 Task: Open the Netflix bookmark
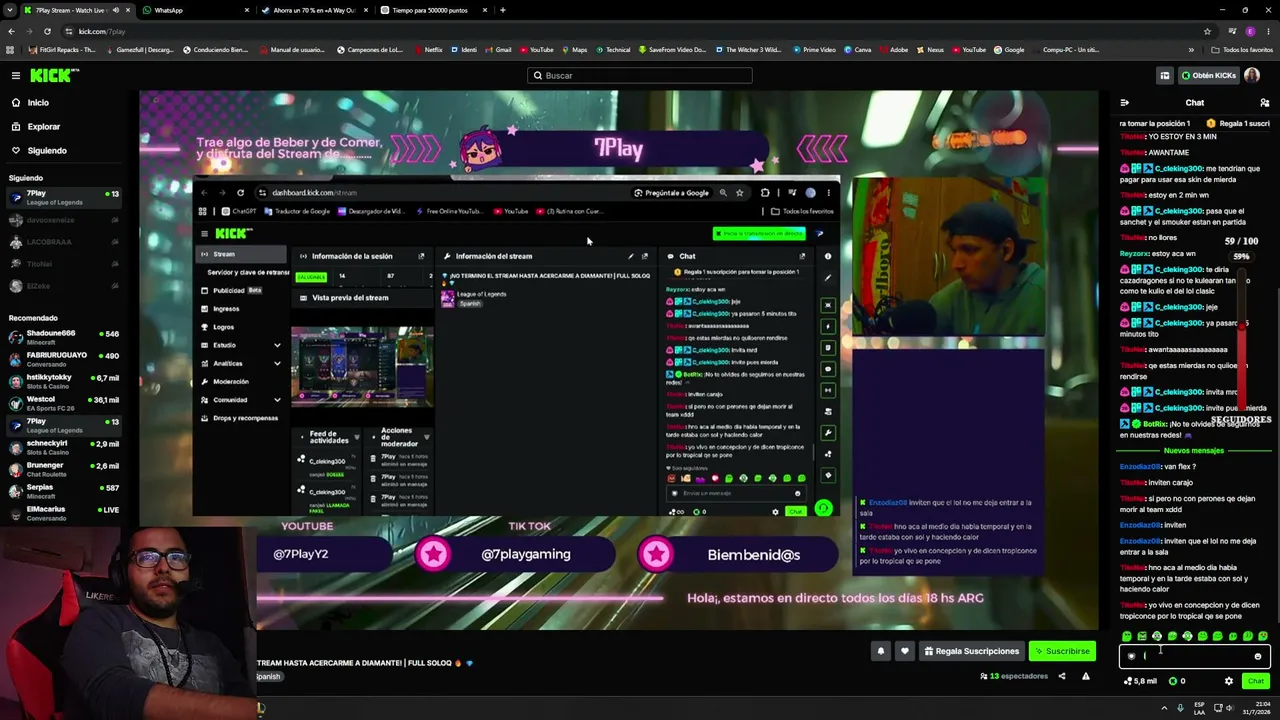click(x=429, y=50)
